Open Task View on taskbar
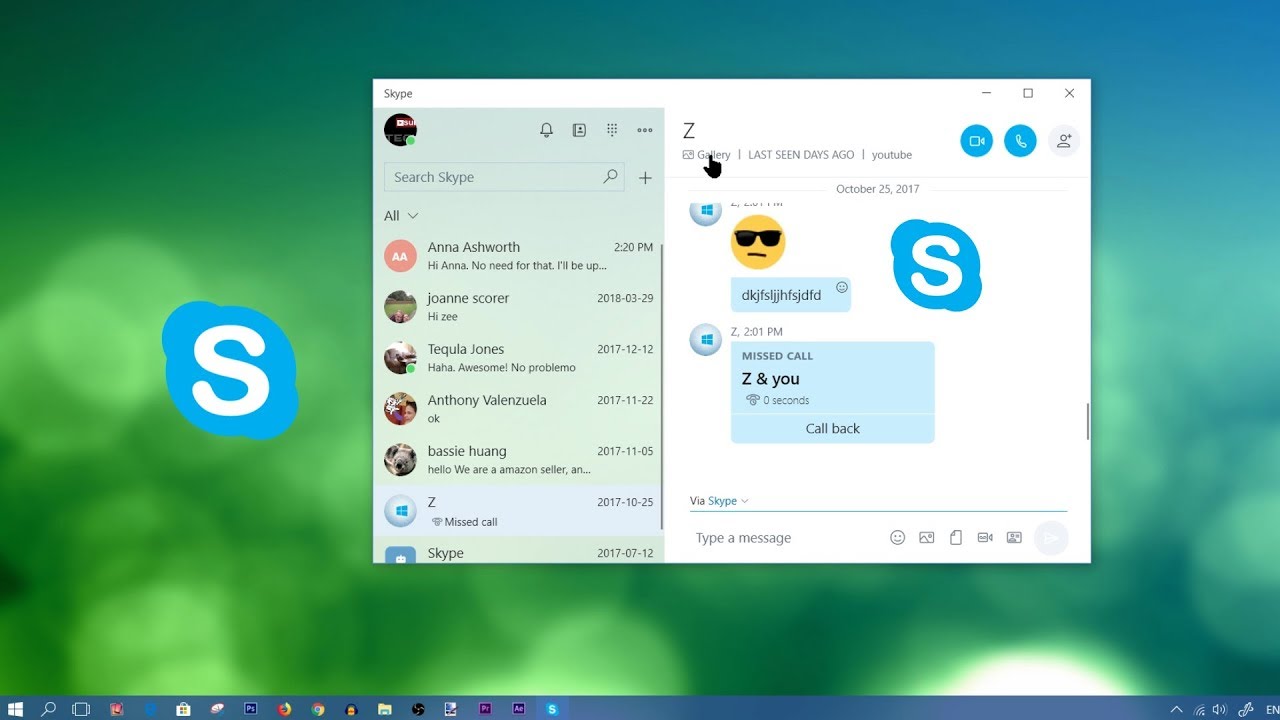The image size is (1280, 720). click(81, 709)
